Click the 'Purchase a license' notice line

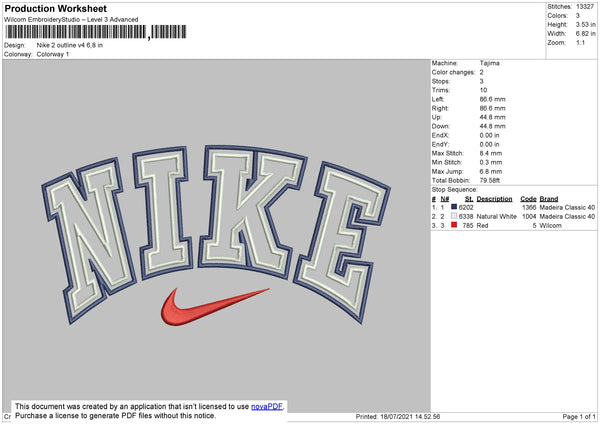tap(116, 416)
